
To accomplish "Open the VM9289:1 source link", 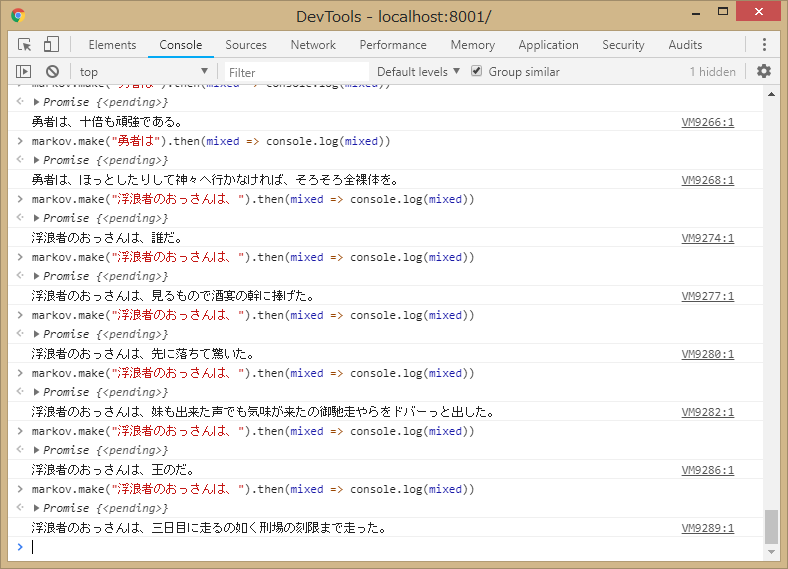I will pos(707,528).
